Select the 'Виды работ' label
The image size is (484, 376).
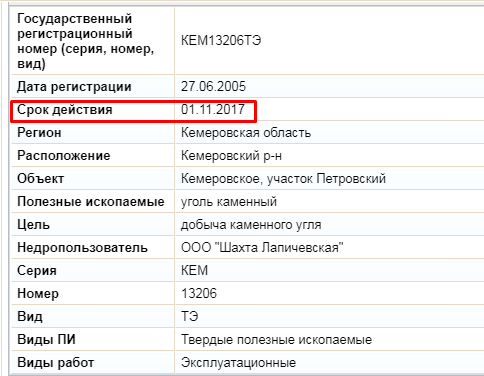(56, 363)
